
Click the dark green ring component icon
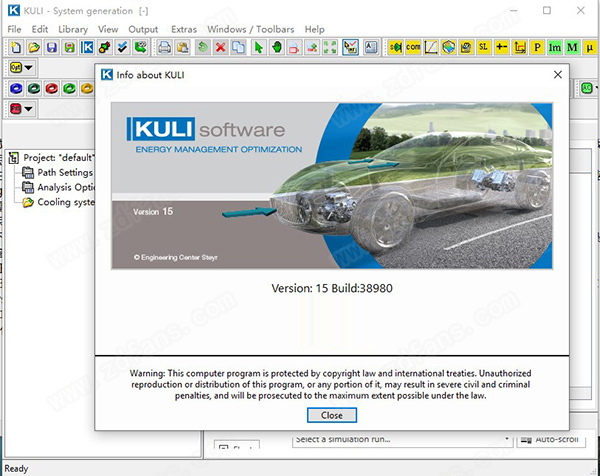tap(34, 88)
